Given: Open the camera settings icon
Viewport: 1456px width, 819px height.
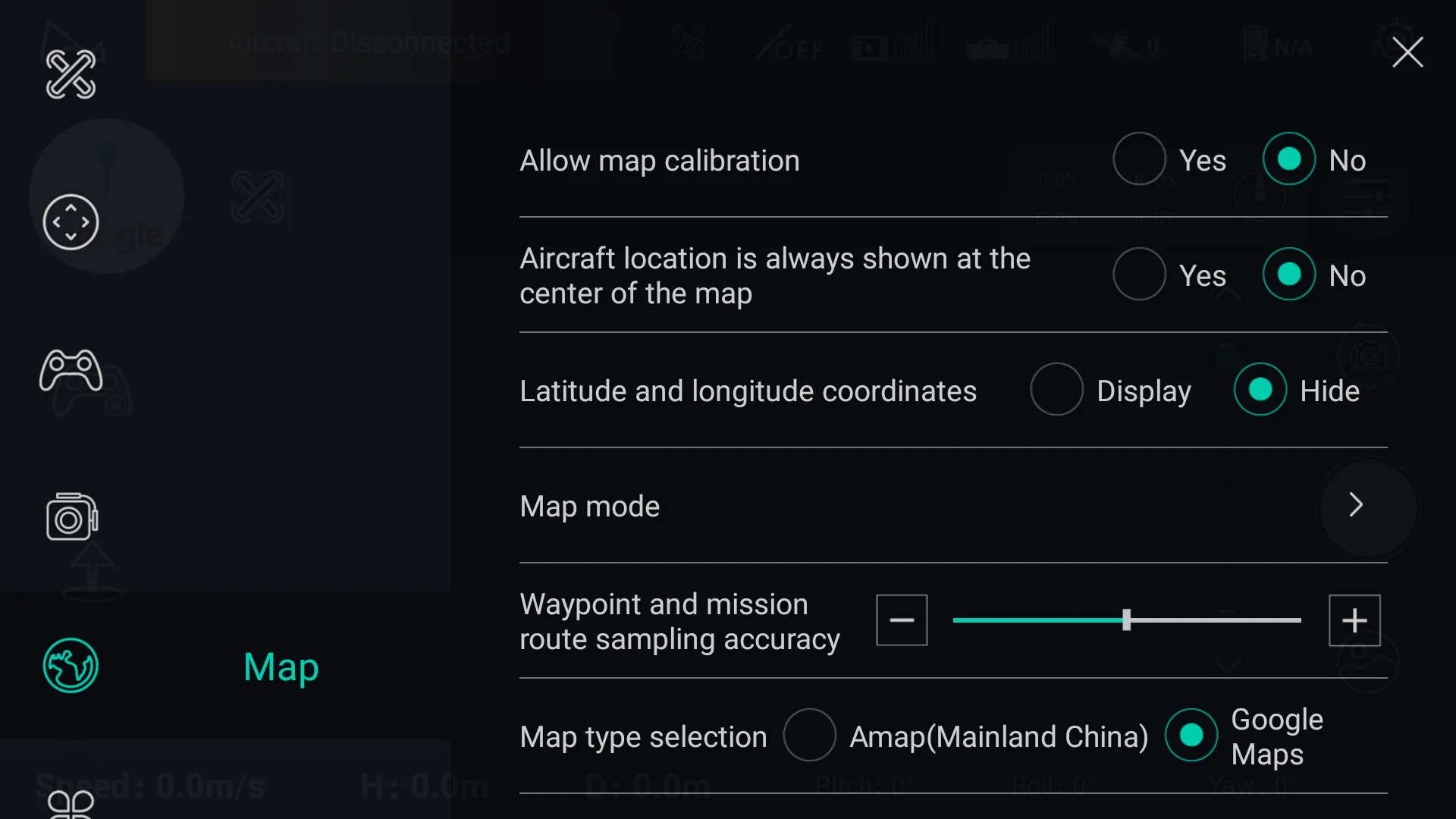Looking at the screenshot, I should pyautogui.click(x=71, y=518).
